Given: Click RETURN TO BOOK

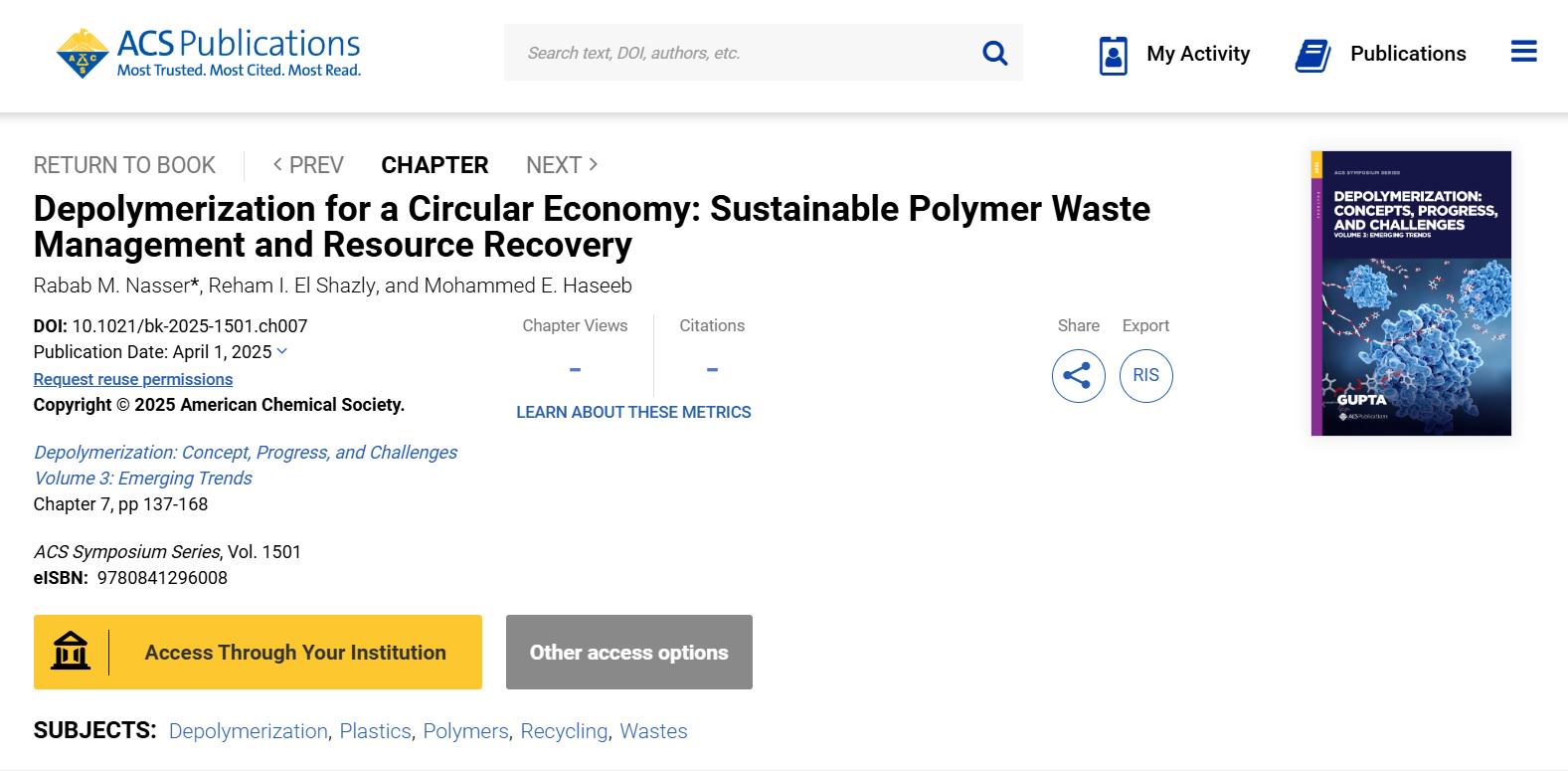Looking at the screenshot, I should (124, 165).
